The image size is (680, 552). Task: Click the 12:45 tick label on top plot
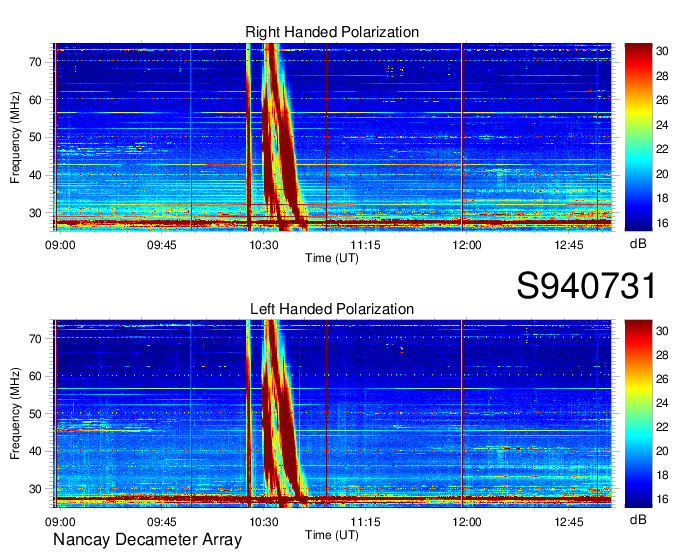569,245
